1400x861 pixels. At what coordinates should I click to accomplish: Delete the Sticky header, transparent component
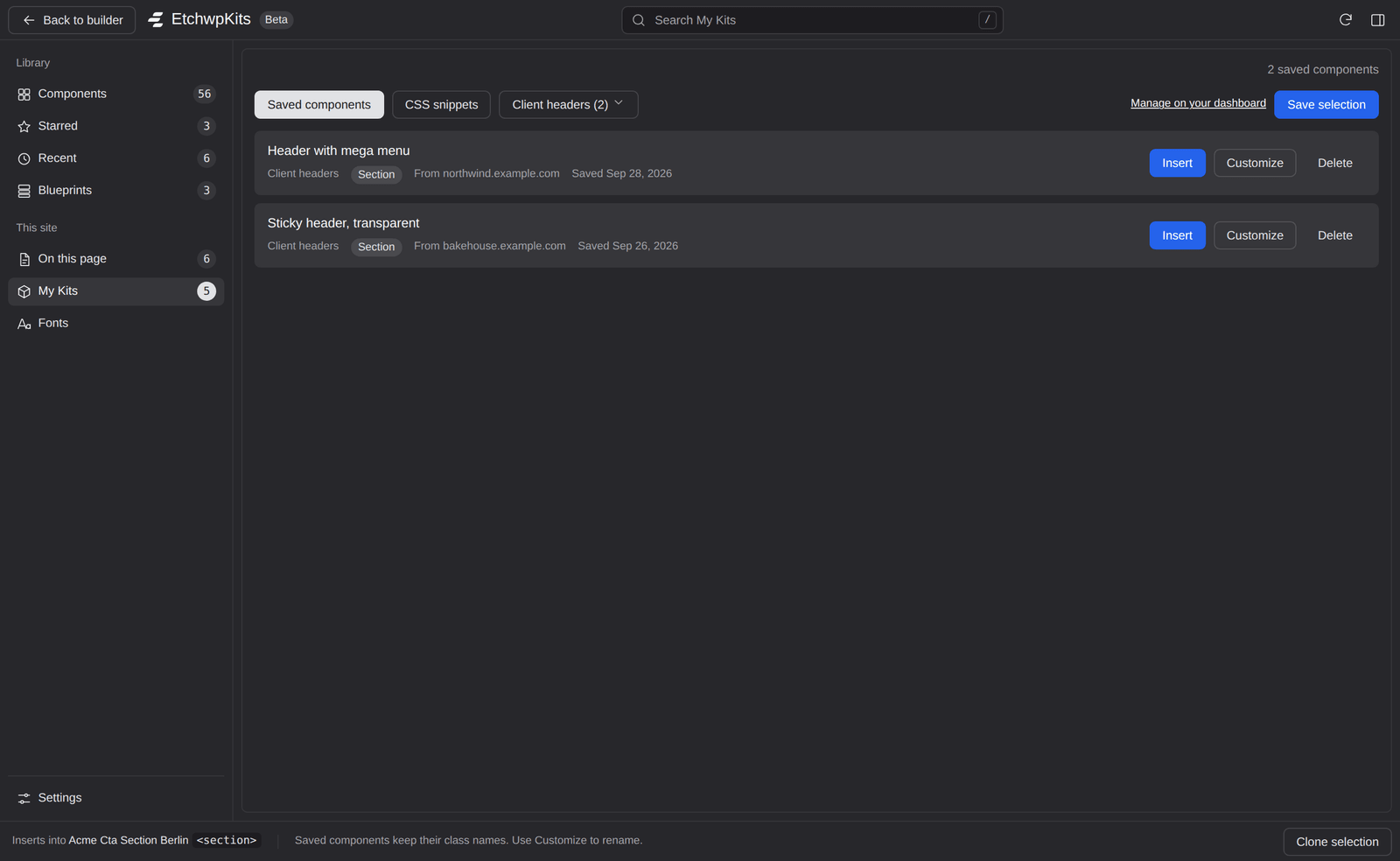tap(1334, 235)
